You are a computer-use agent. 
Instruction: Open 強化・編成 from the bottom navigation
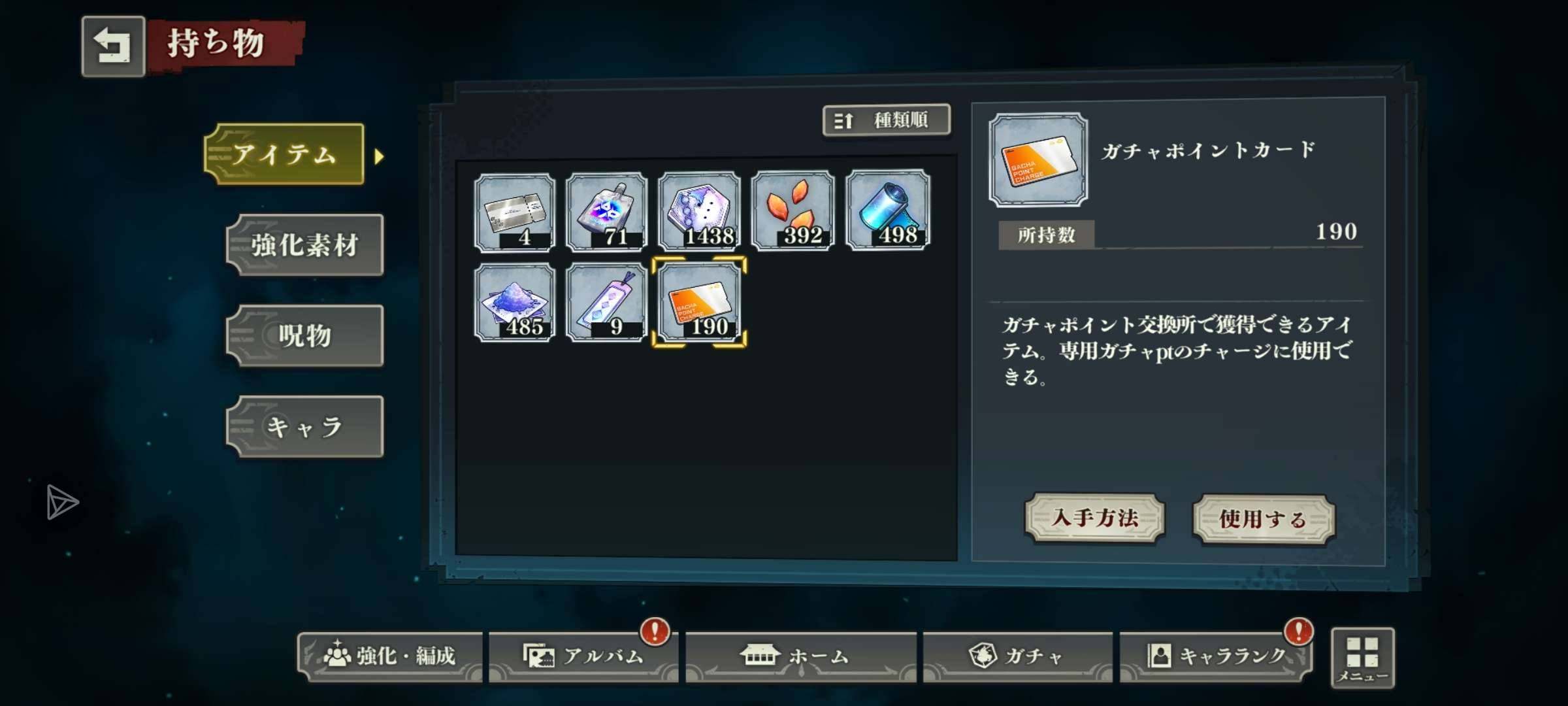coord(390,656)
